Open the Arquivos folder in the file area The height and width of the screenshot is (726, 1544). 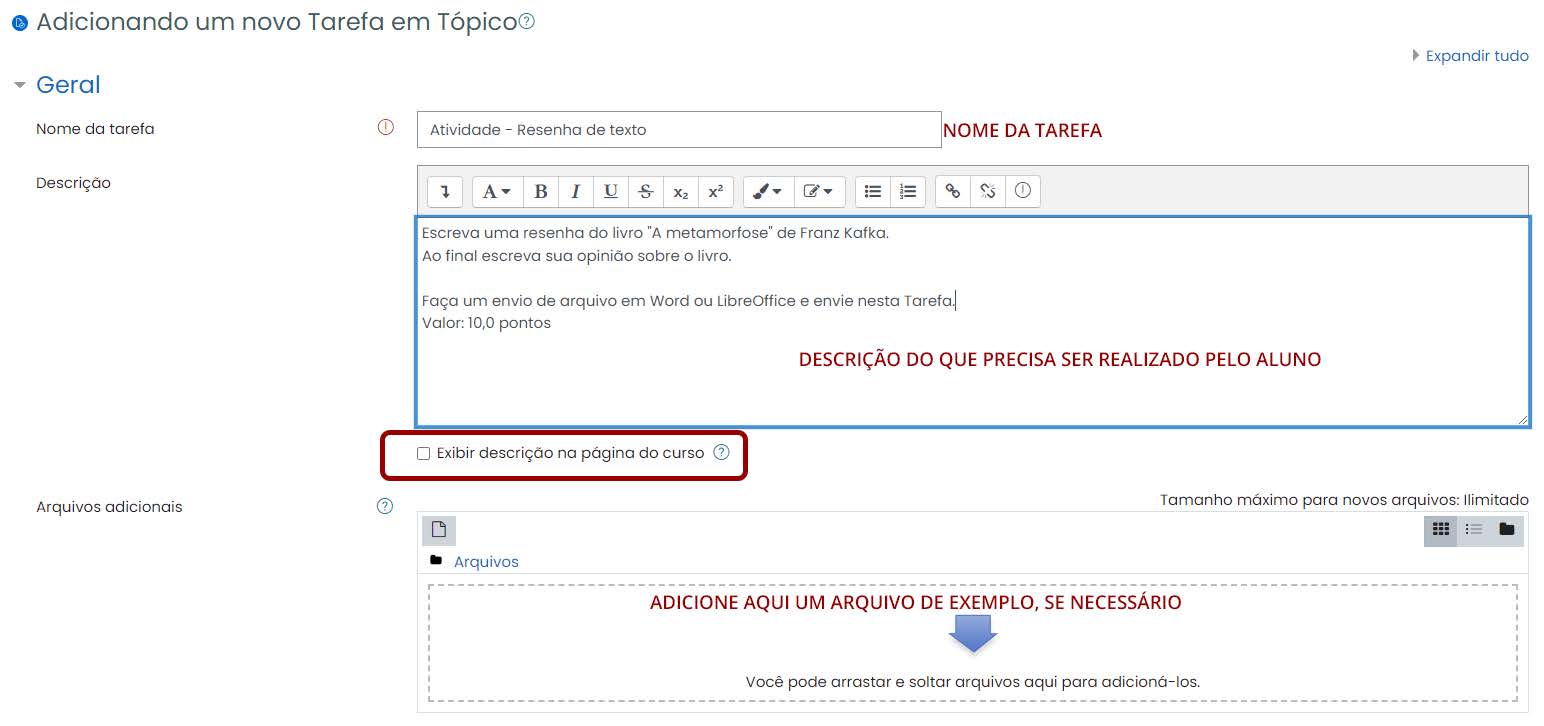[x=486, y=561]
